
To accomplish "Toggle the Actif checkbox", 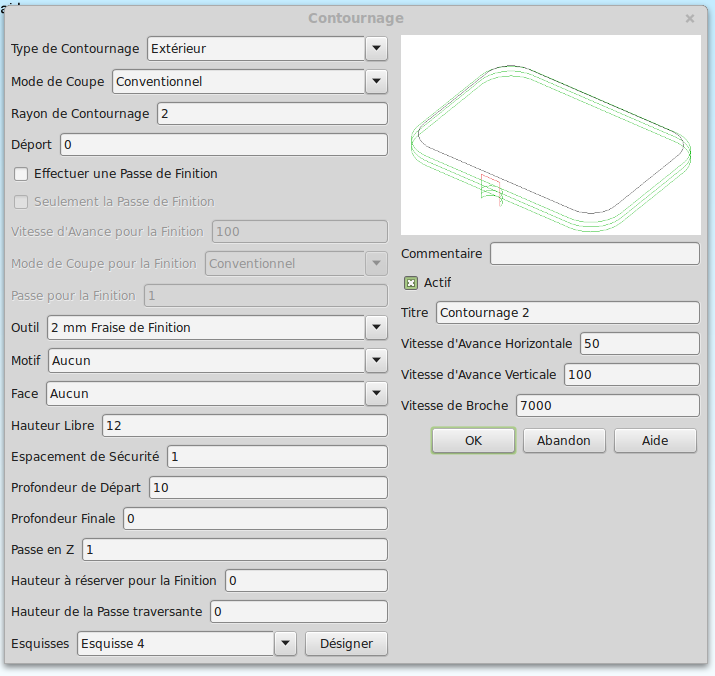I will pyautogui.click(x=410, y=283).
